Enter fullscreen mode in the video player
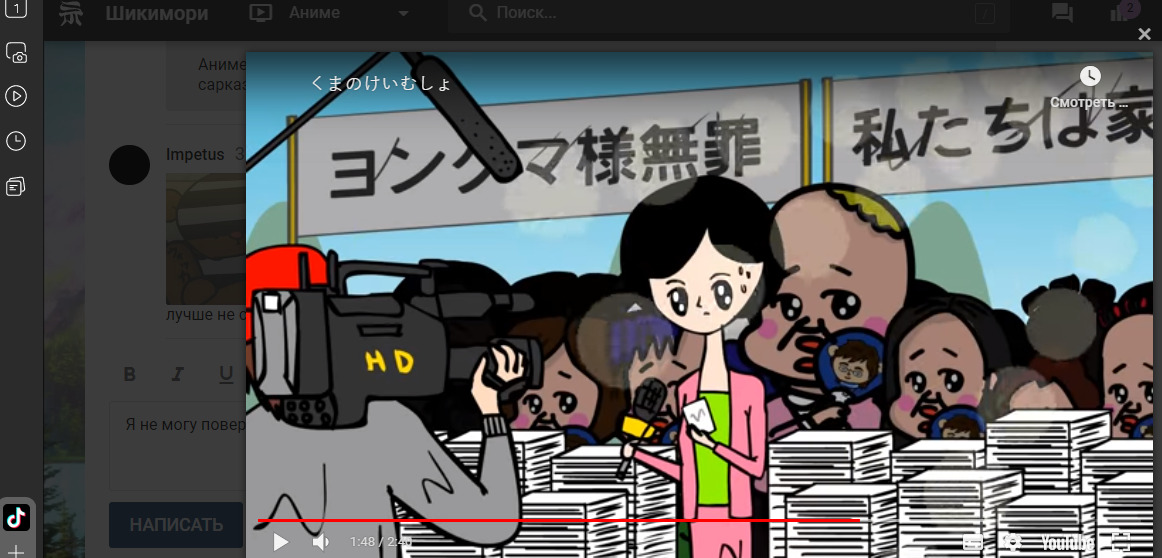 1121,542
